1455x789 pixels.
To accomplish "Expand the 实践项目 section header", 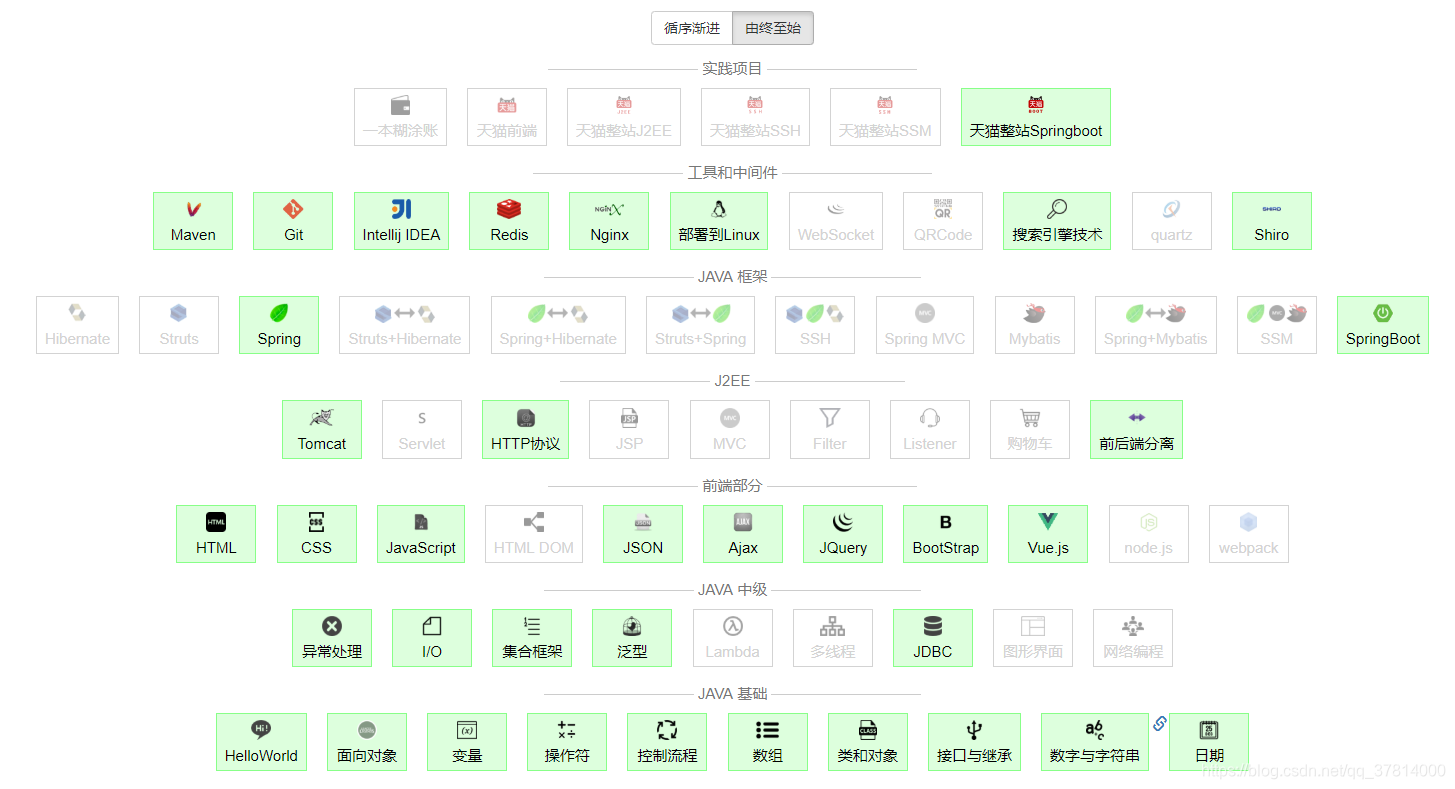I will [729, 68].
